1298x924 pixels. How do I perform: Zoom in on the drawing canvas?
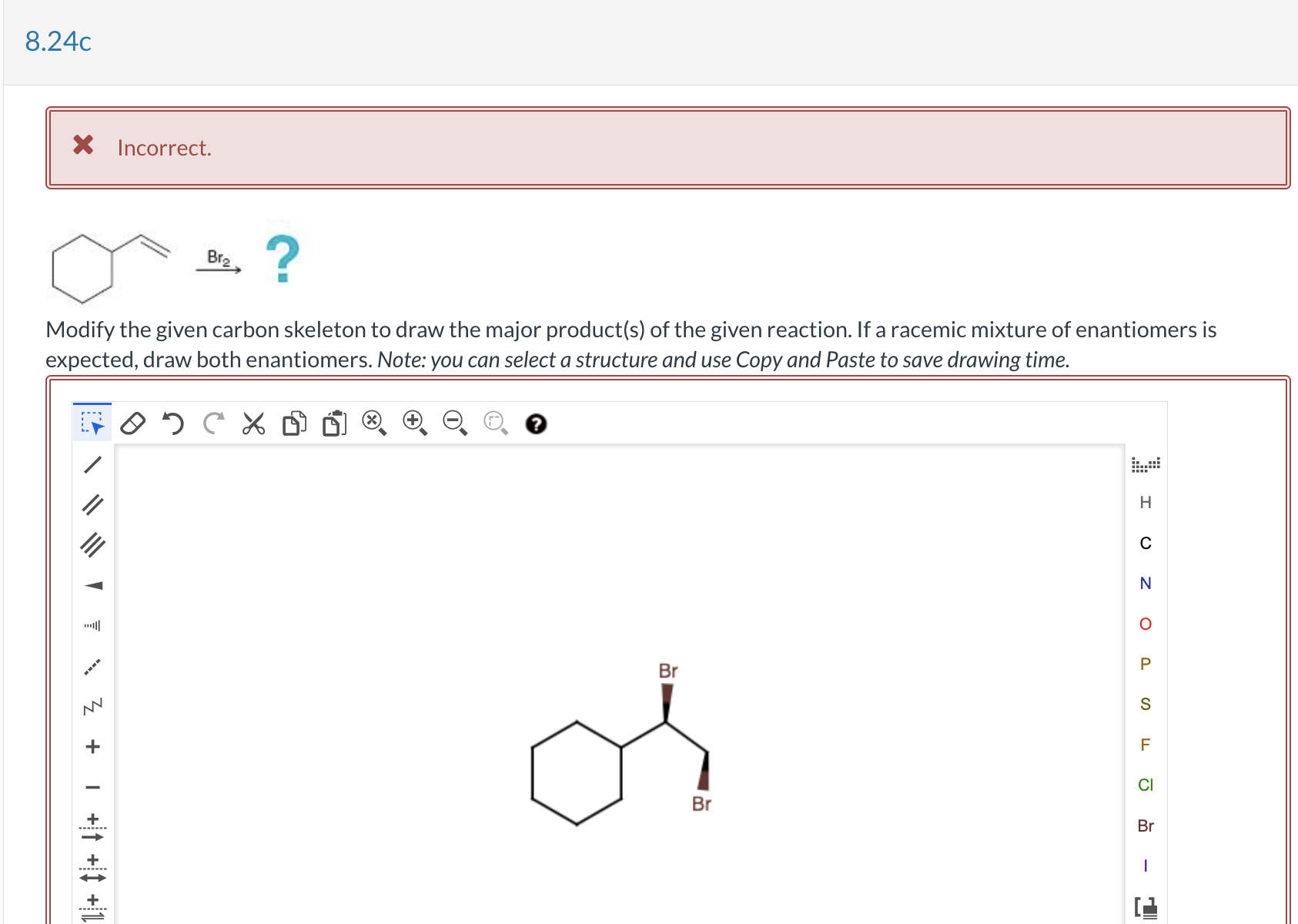[x=413, y=422]
